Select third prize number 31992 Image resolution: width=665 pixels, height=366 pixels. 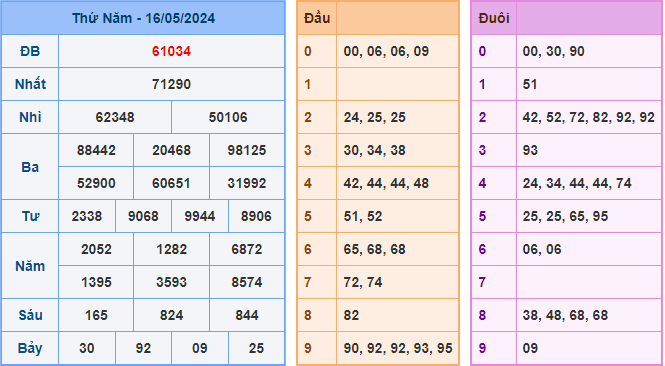247,184
